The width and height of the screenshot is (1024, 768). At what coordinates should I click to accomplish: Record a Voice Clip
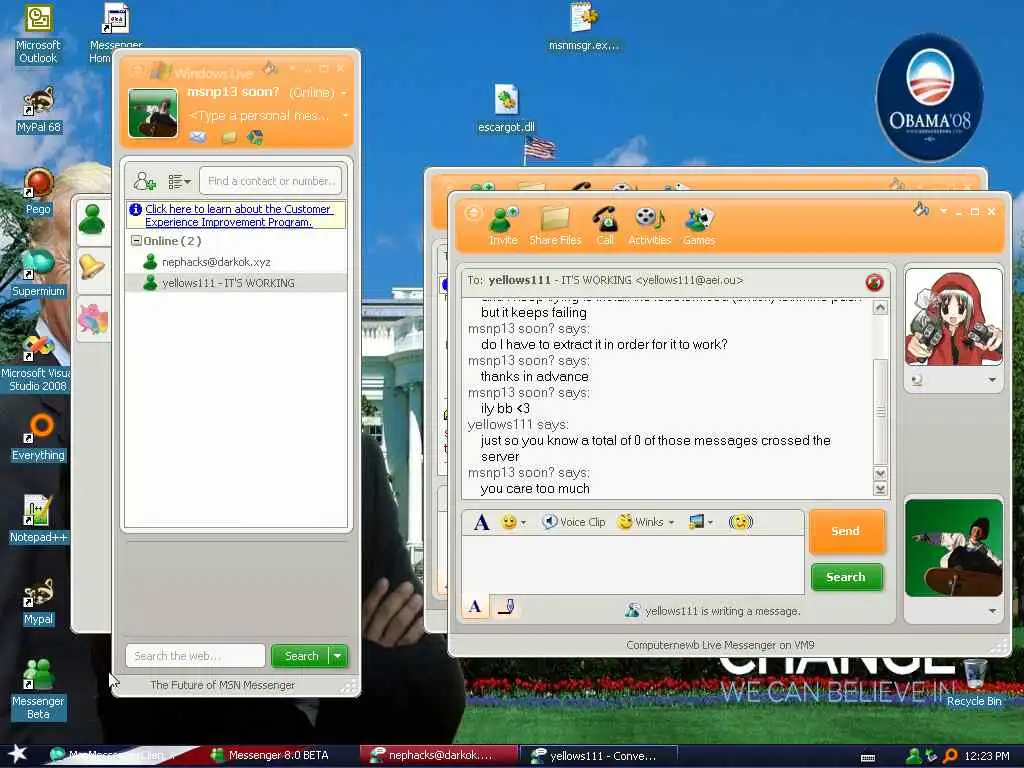pyautogui.click(x=574, y=522)
